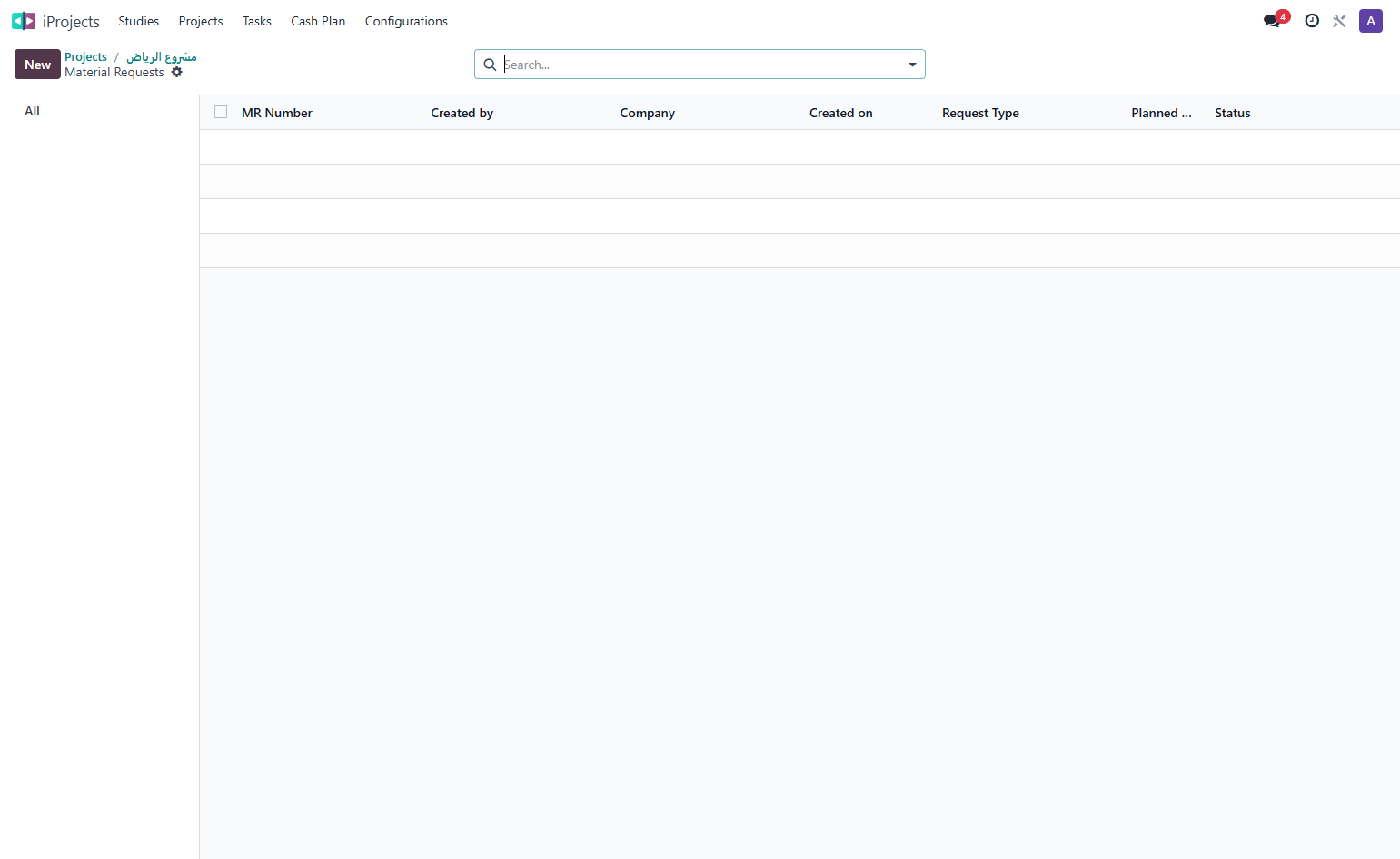The width and height of the screenshot is (1400, 859).
Task: Open the user avatar menu
Action: click(1371, 21)
